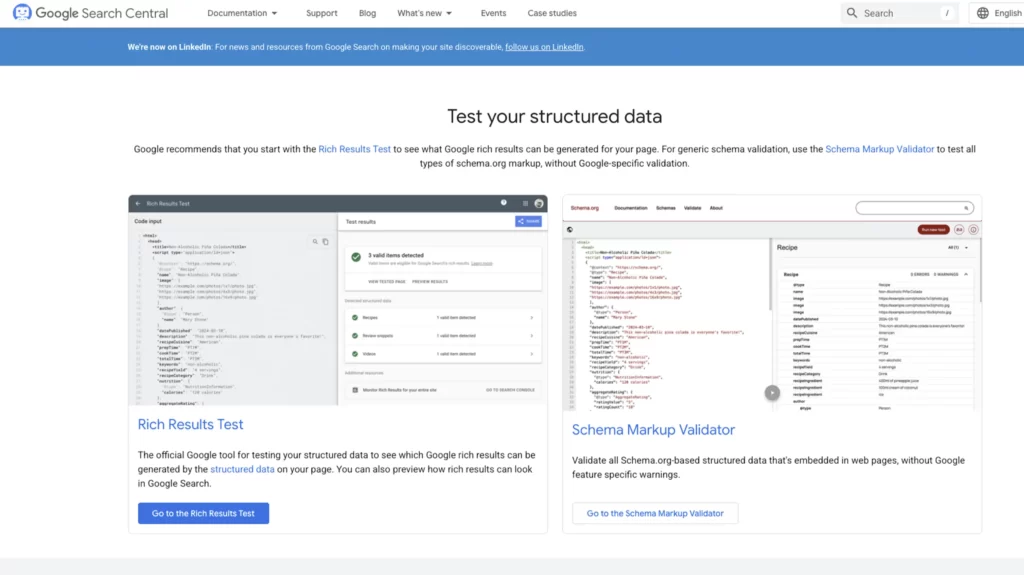Click the search magnifier icon in header

(852, 13)
